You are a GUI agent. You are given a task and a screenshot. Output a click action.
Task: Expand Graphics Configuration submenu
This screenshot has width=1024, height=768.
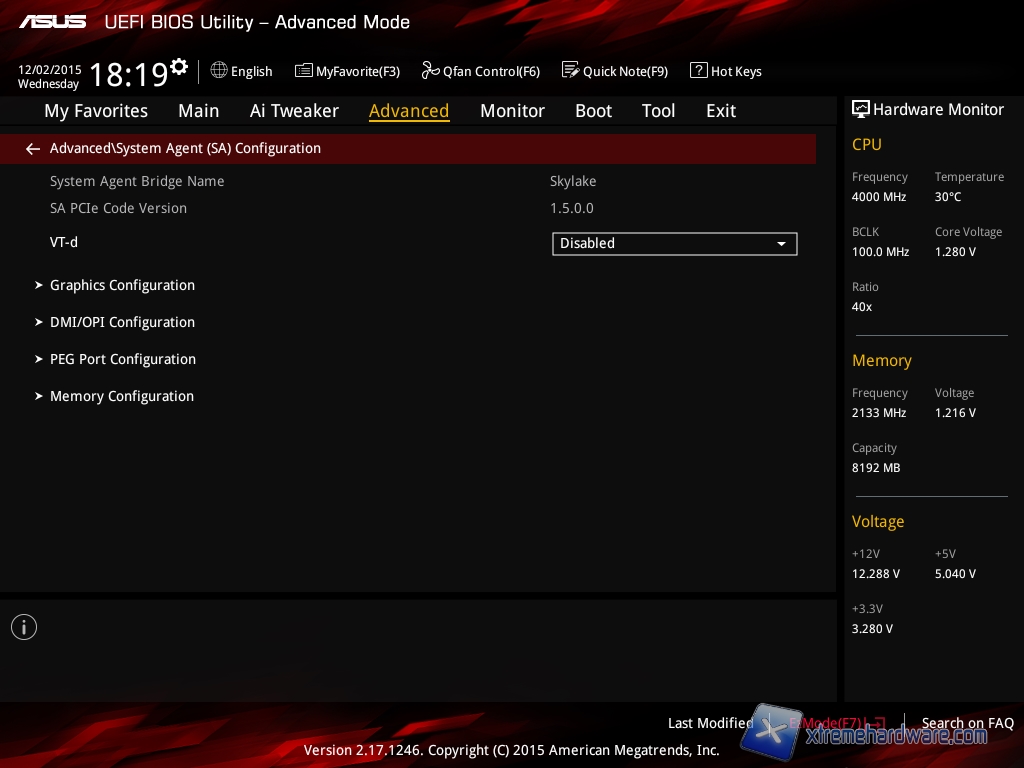[x=122, y=285]
